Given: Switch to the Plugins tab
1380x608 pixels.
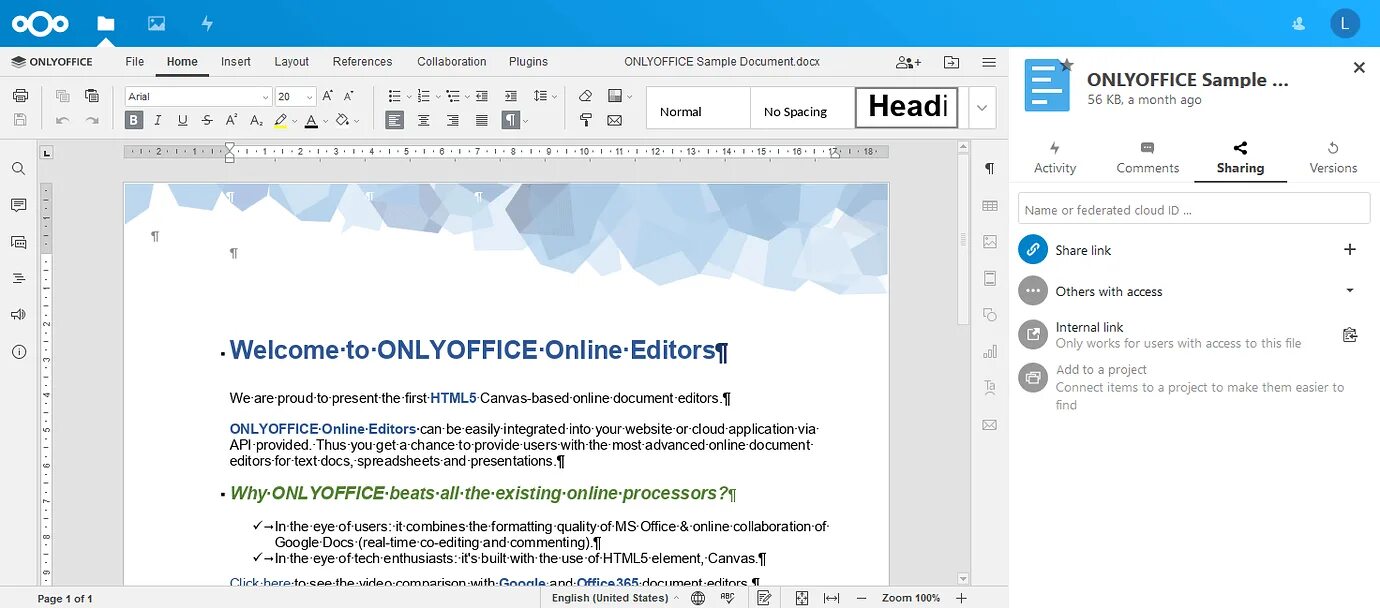Looking at the screenshot, I should pos(528,62).
